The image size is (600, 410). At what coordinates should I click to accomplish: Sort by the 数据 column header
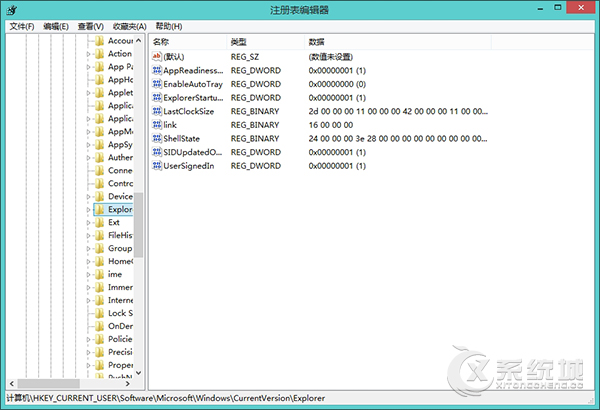click(398, 42)
